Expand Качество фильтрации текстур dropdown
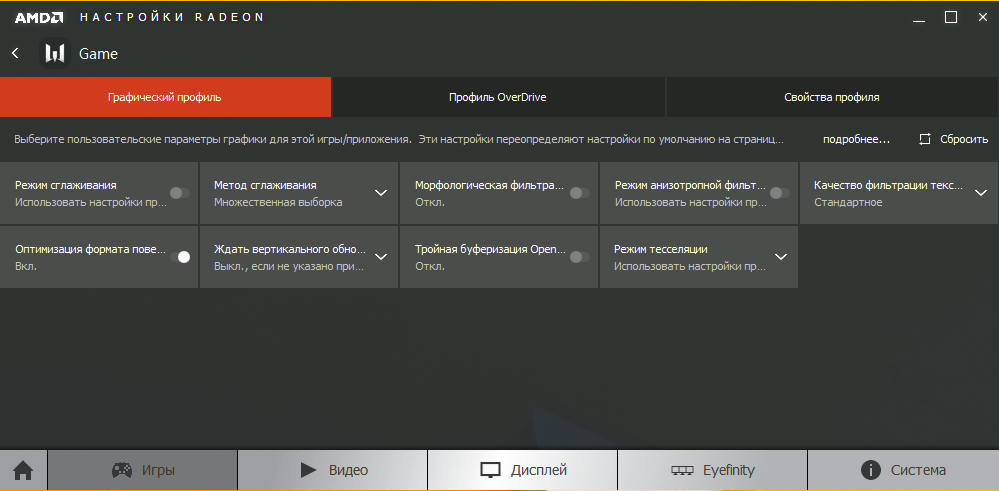 (x=981, y=193)
